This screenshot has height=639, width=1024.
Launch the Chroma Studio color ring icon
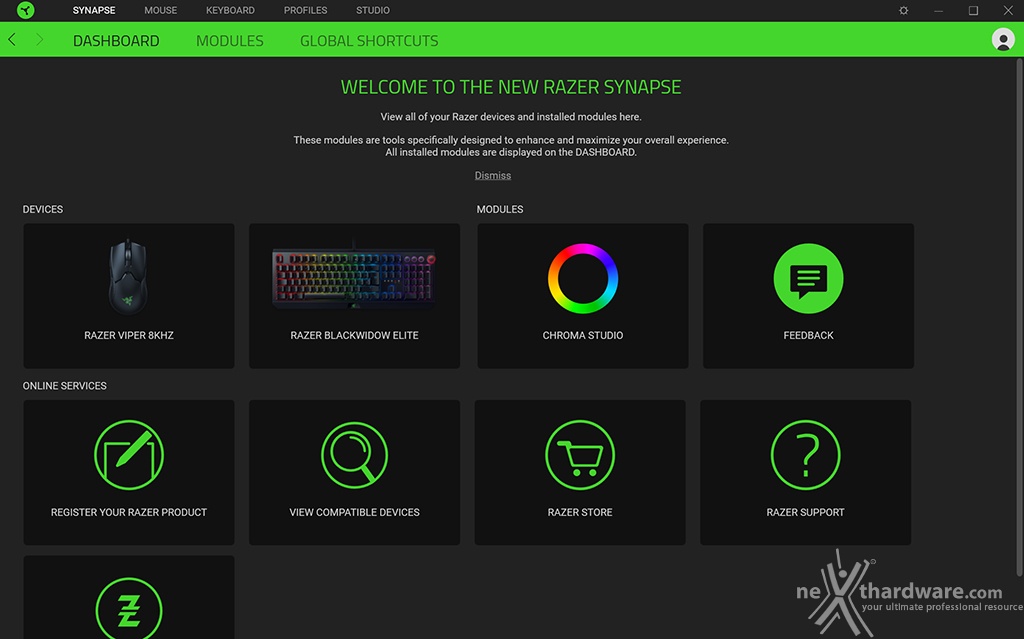(x=583, y=278)
